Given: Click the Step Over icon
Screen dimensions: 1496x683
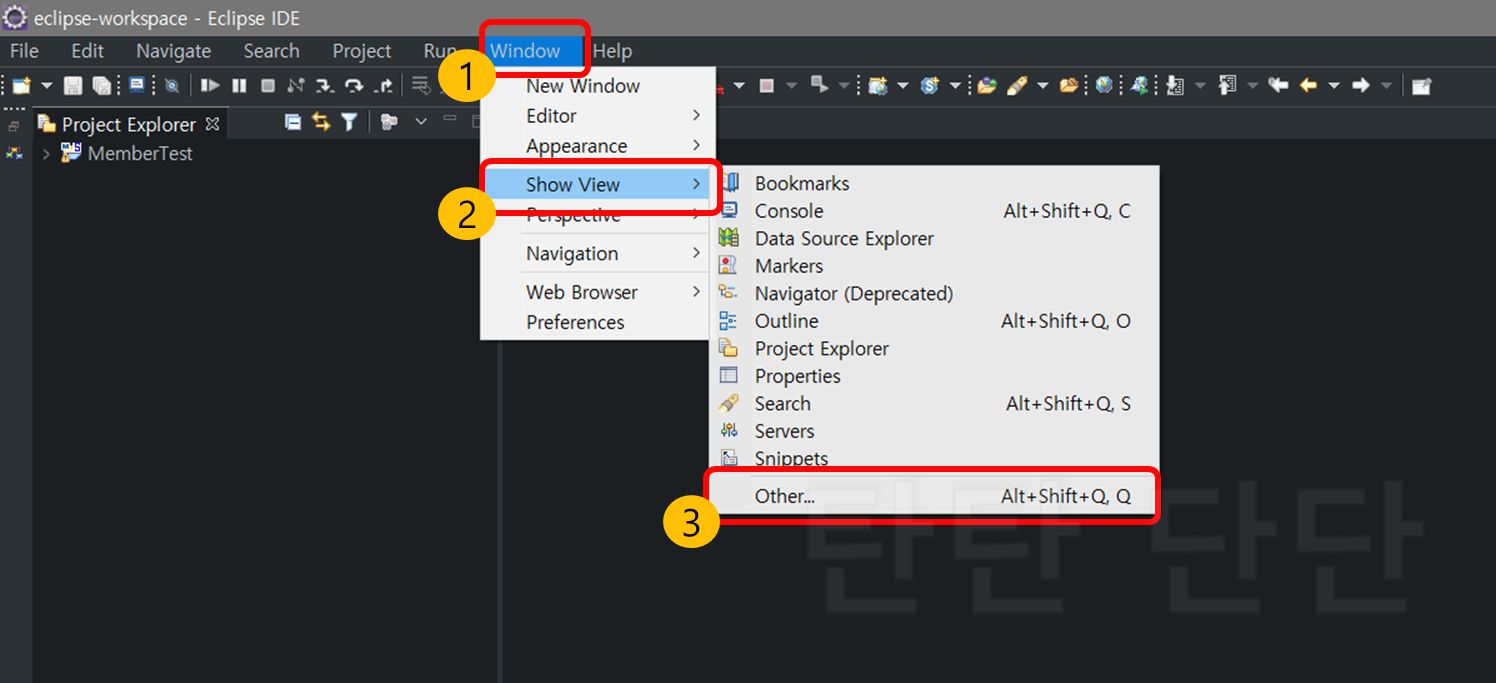Looking at the screenshot, I should pyautogui.click(x=354, y=86).
